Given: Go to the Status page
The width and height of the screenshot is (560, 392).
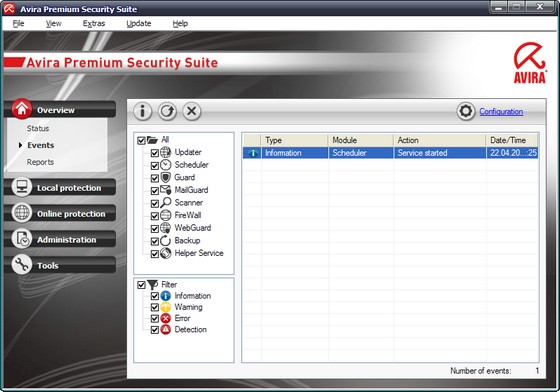Looking at the screenshot, I should click(x=38, y=128).
